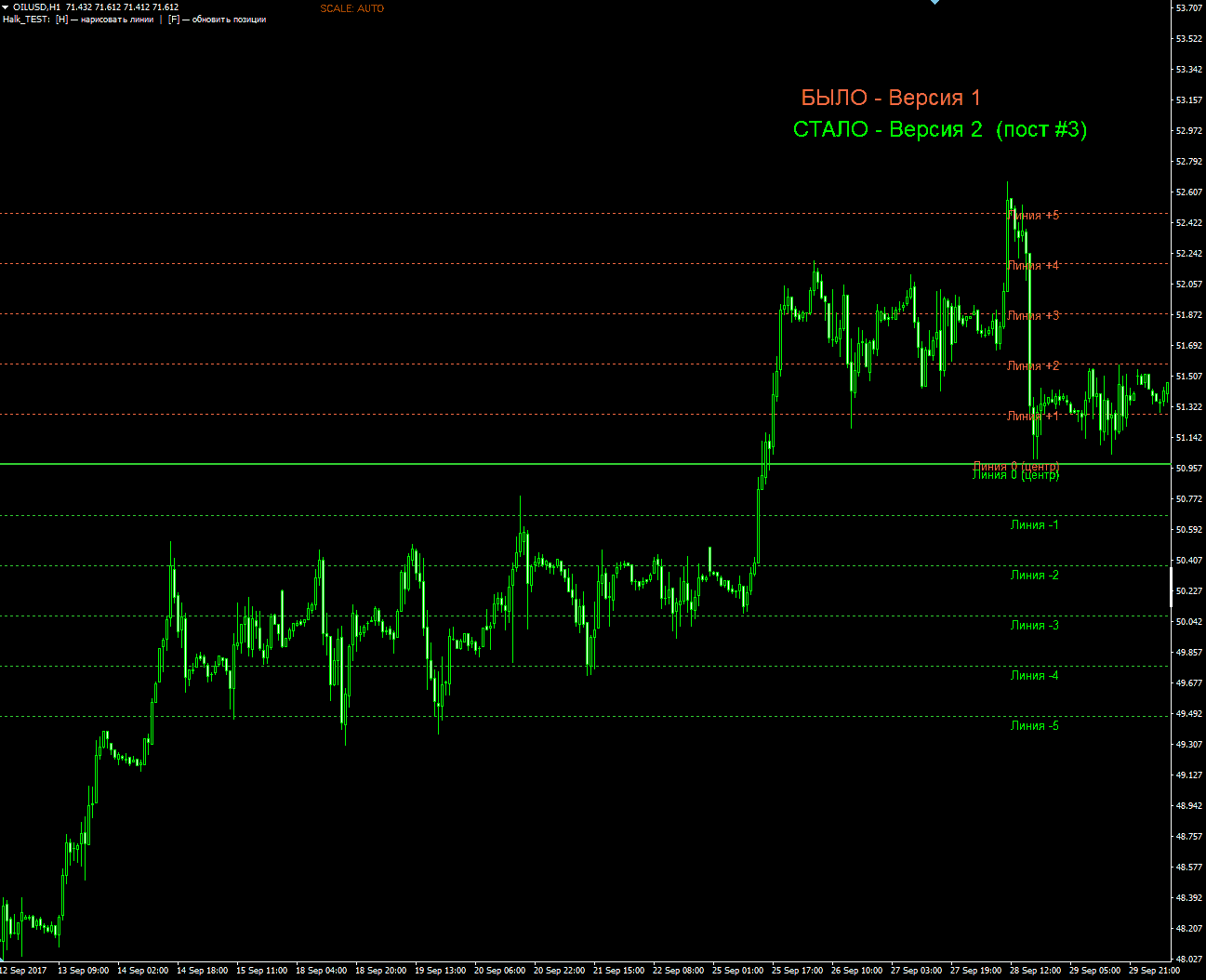Image resolution: width=1206 pixels, height=980 pixels.
Task: Select the Линия -1 label
Action: coord(1035,525)
